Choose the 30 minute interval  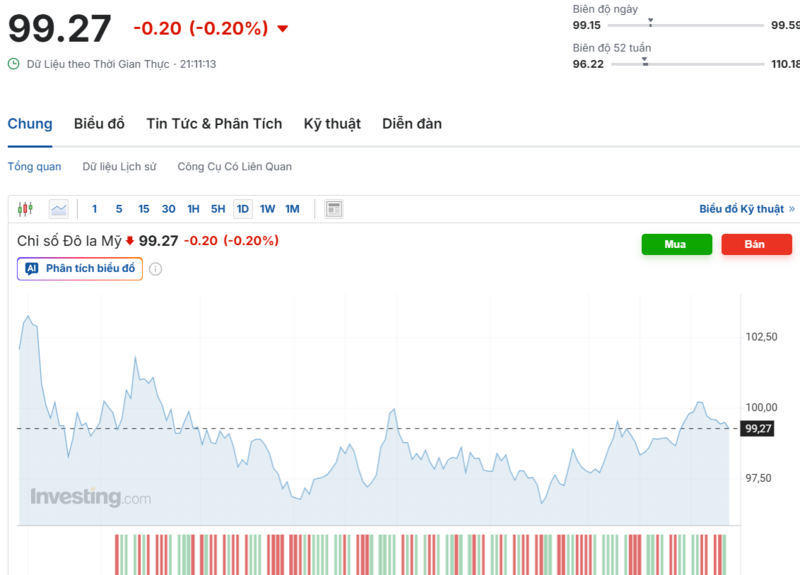pos(169,209)
